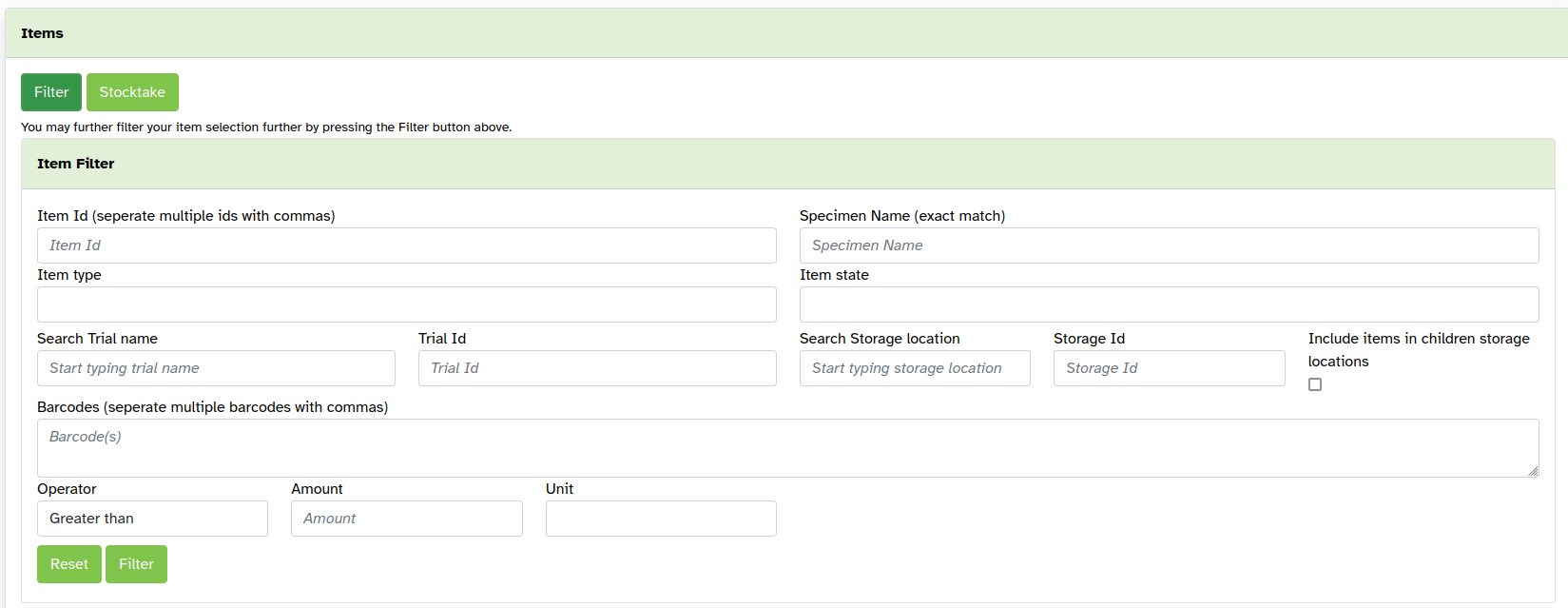This screenshot has height=608, width=1568.
Task: Expand the Item state selector
Action: click(x=1169, y=304)
